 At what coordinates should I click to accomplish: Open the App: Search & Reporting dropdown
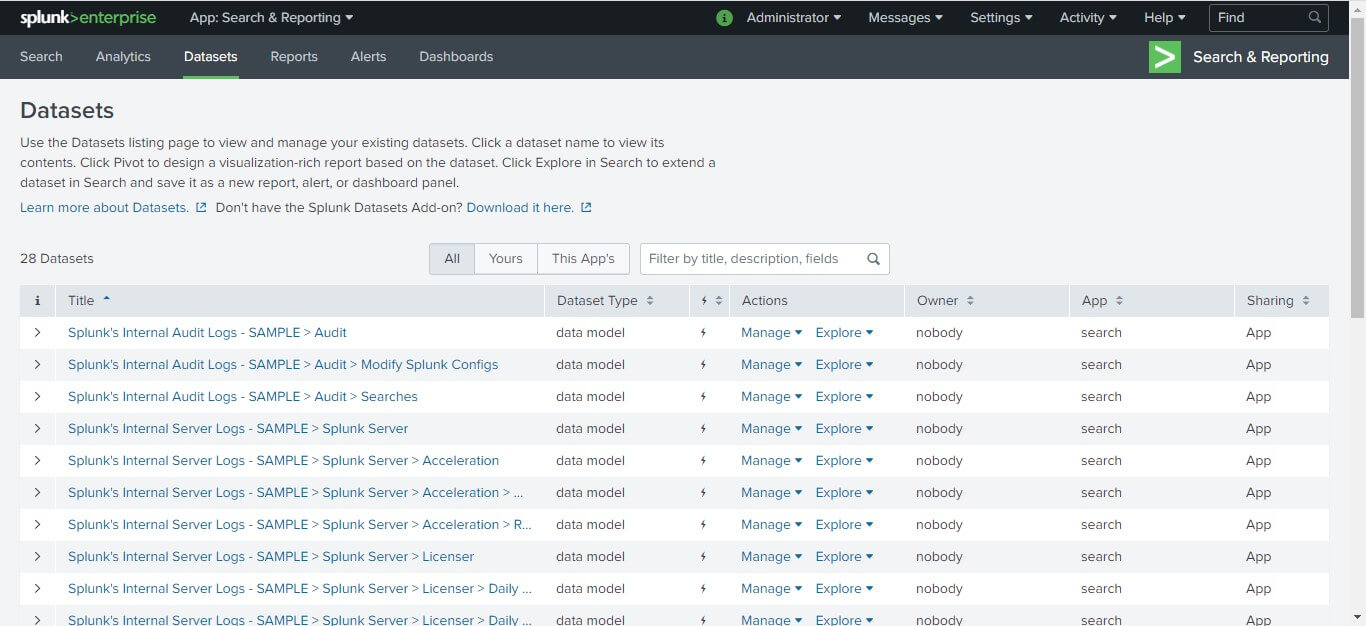(x=271, y=18)
